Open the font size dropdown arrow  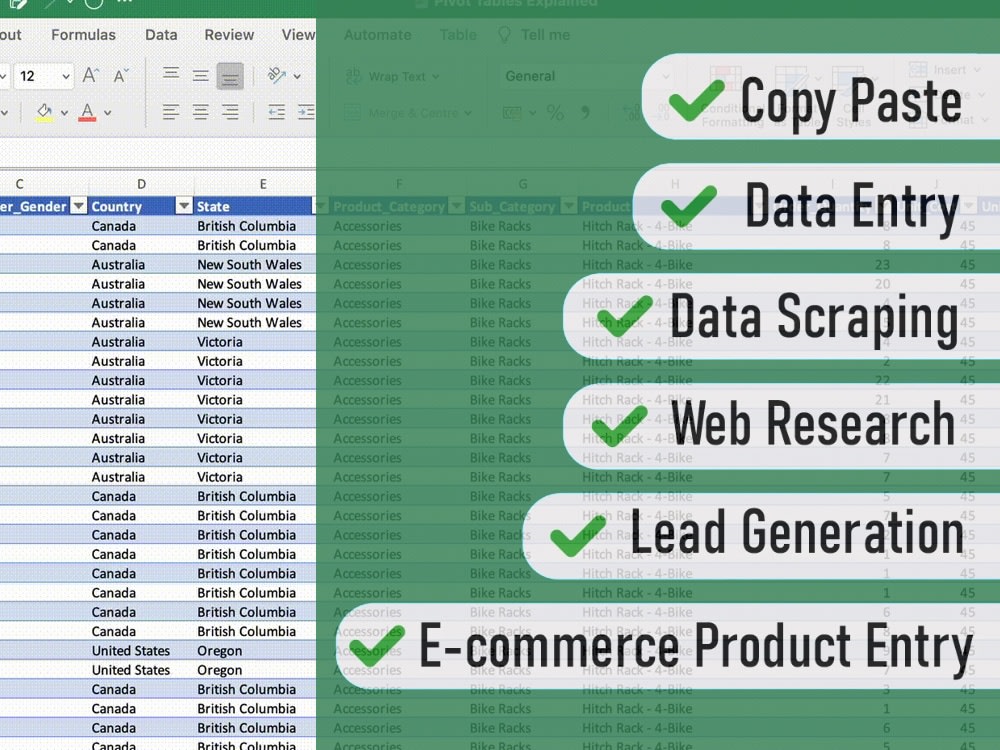(x=66, y=77)
